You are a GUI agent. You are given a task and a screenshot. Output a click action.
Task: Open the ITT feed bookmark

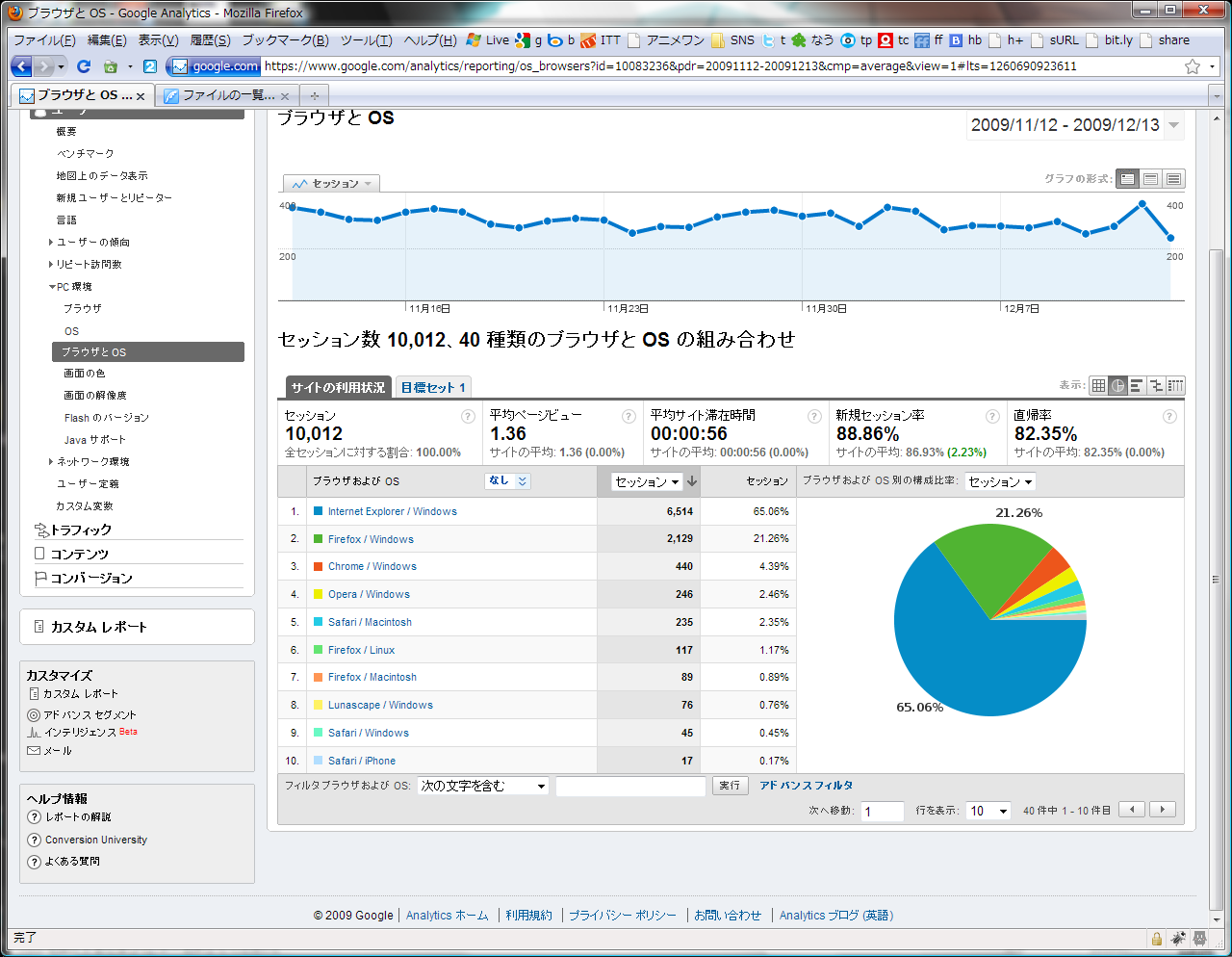pos(601,40)
